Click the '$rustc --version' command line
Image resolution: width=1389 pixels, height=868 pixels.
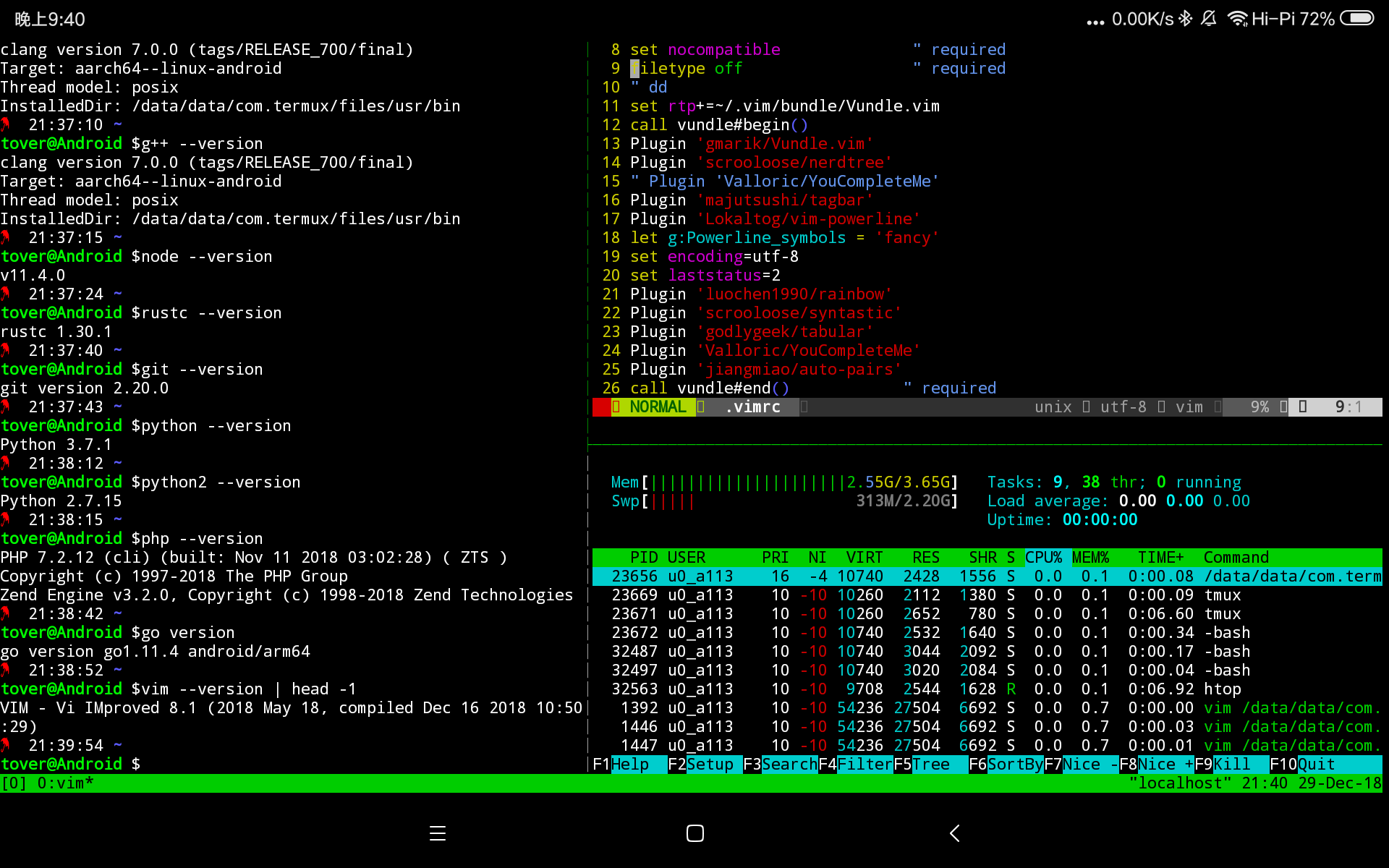tap(207, 312)
